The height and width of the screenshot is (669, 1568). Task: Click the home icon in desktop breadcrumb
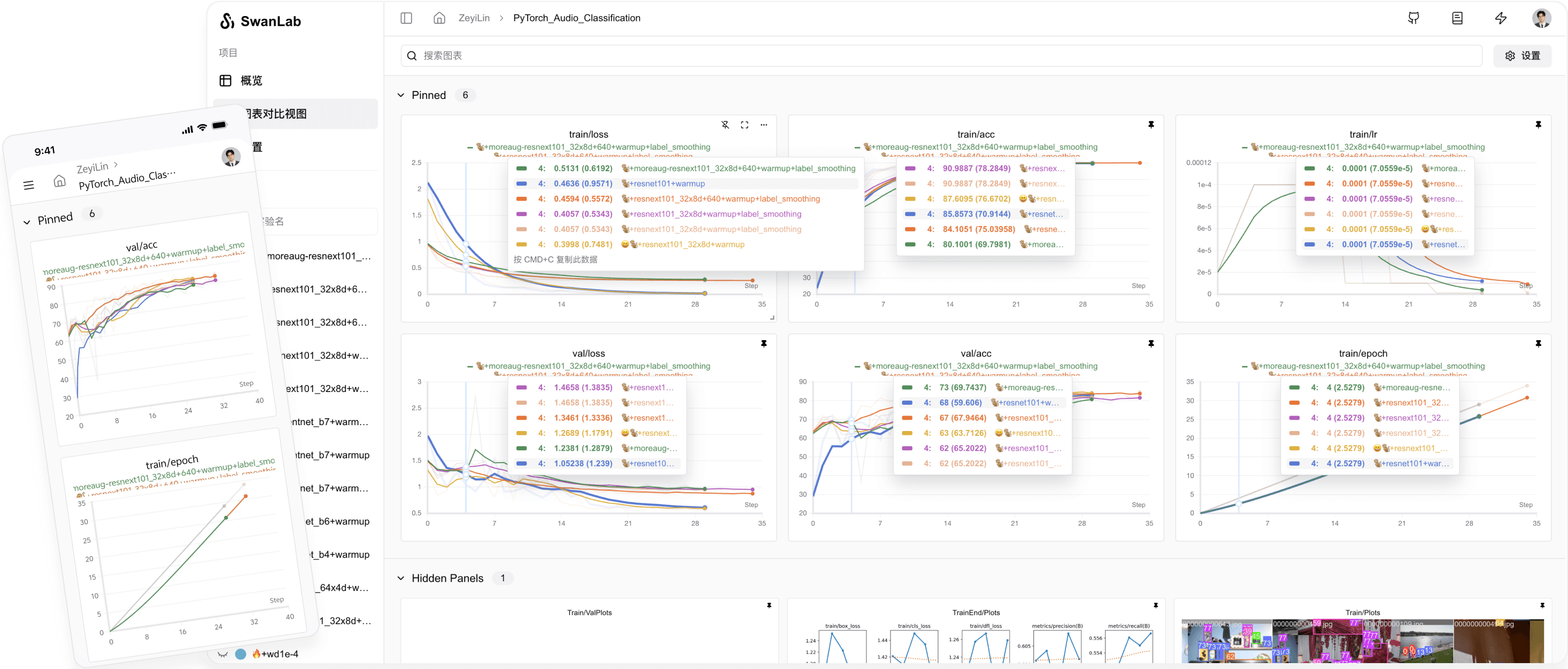(x=439, y=18)
